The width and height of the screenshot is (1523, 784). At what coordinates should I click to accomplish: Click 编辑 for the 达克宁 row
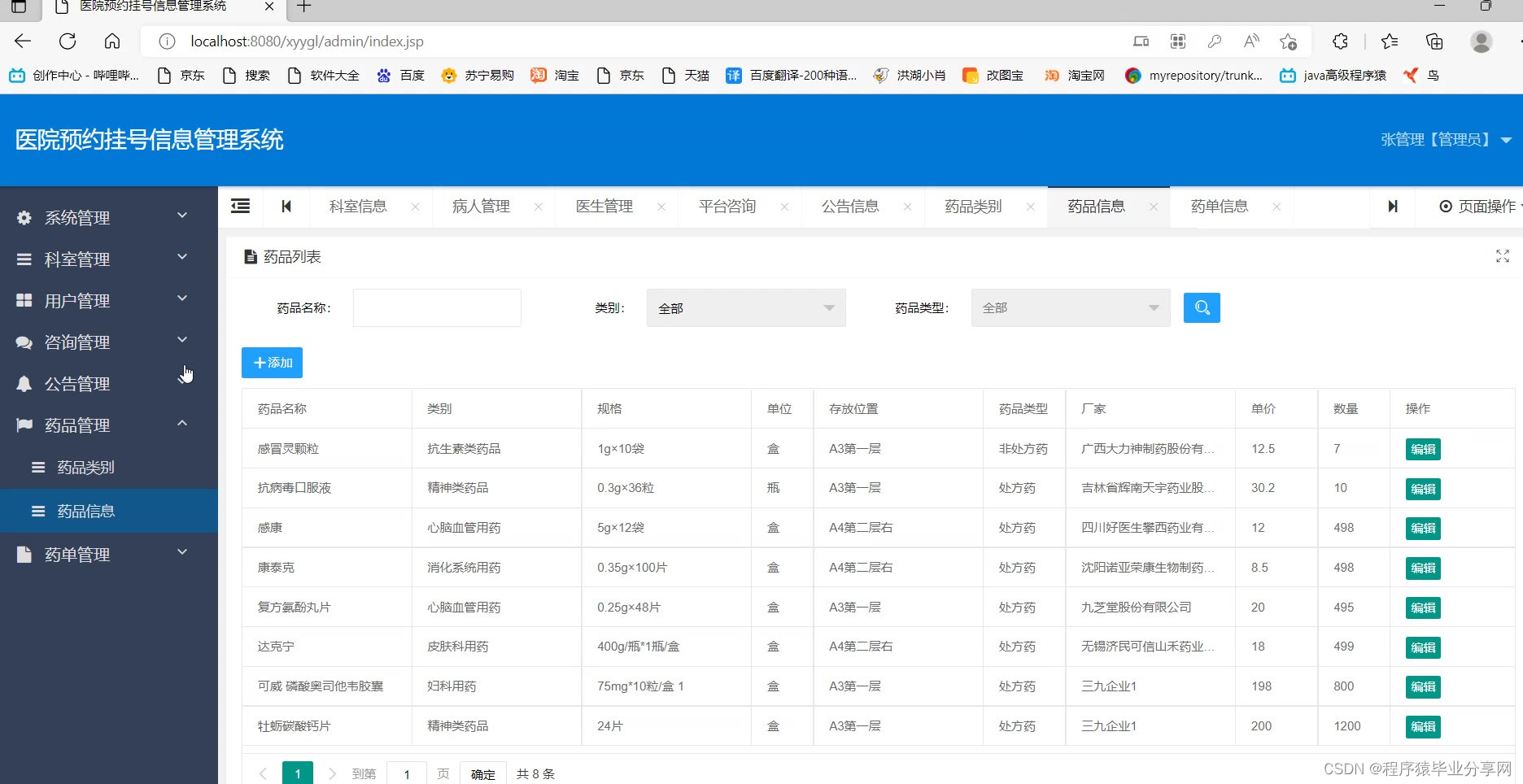[1423, 647]
